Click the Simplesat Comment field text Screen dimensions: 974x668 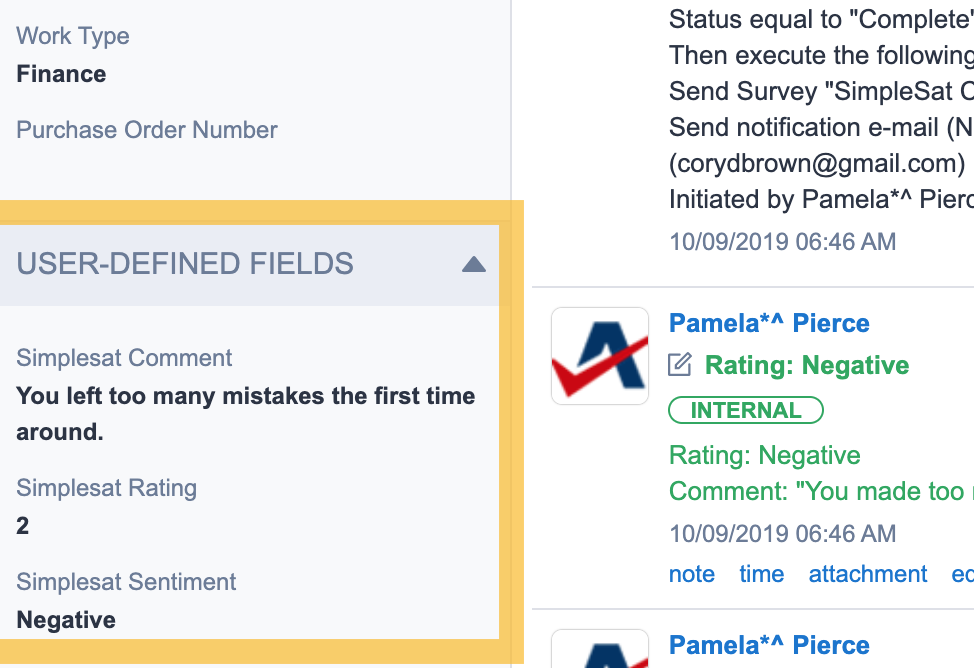(246, 414)
